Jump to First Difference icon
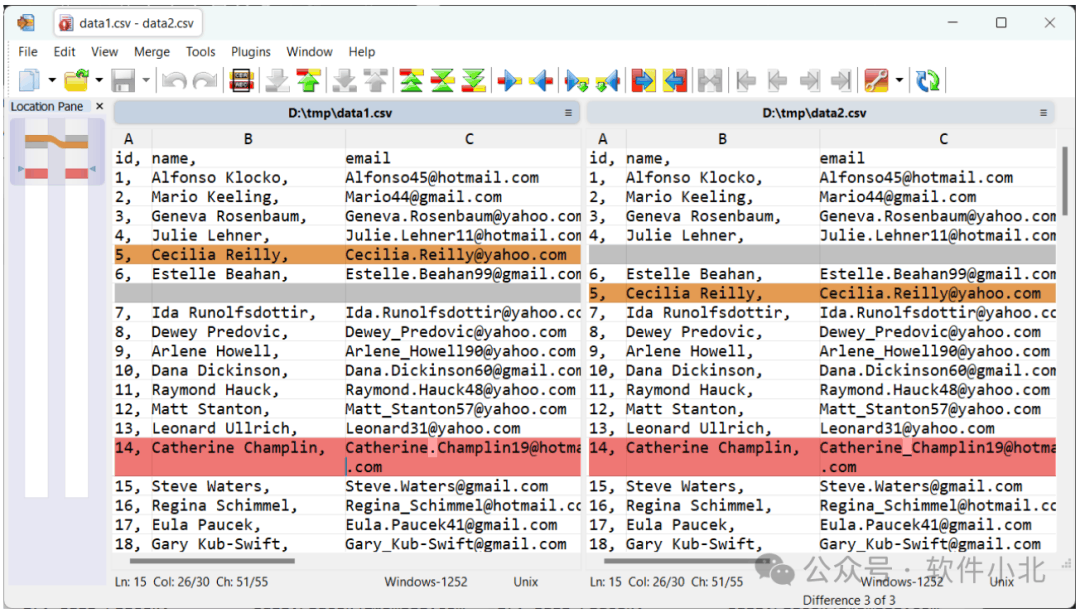 (x=411, y=81)
